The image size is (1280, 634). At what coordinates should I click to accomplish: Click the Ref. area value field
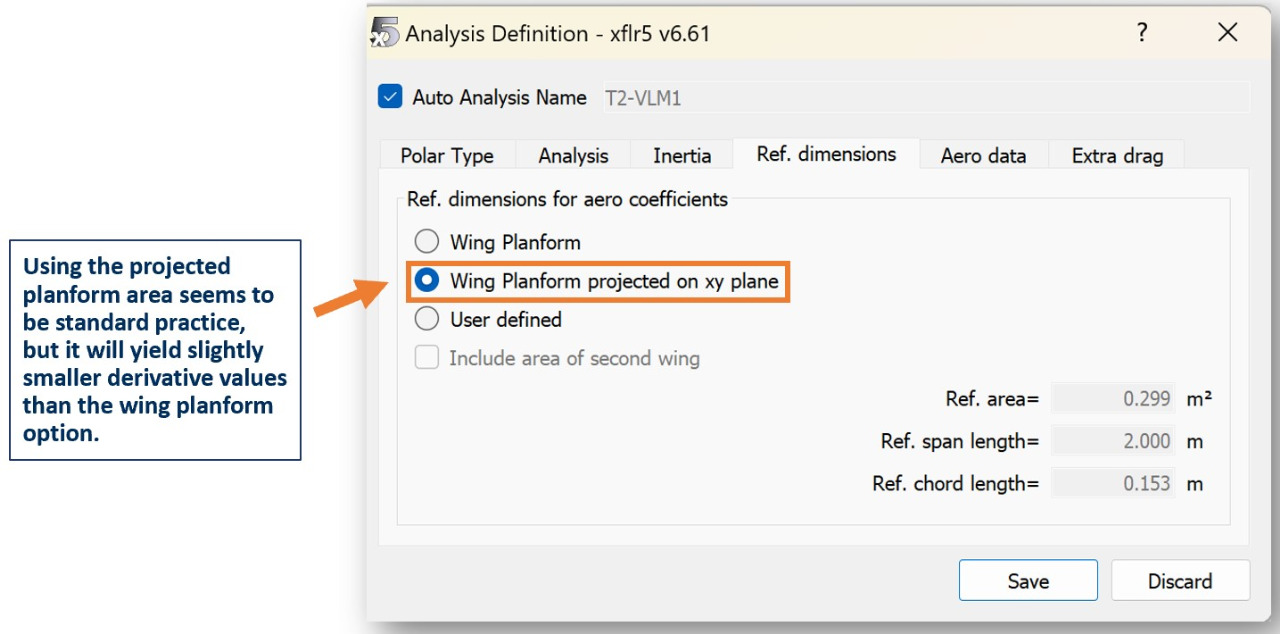tap(1113, 399)
